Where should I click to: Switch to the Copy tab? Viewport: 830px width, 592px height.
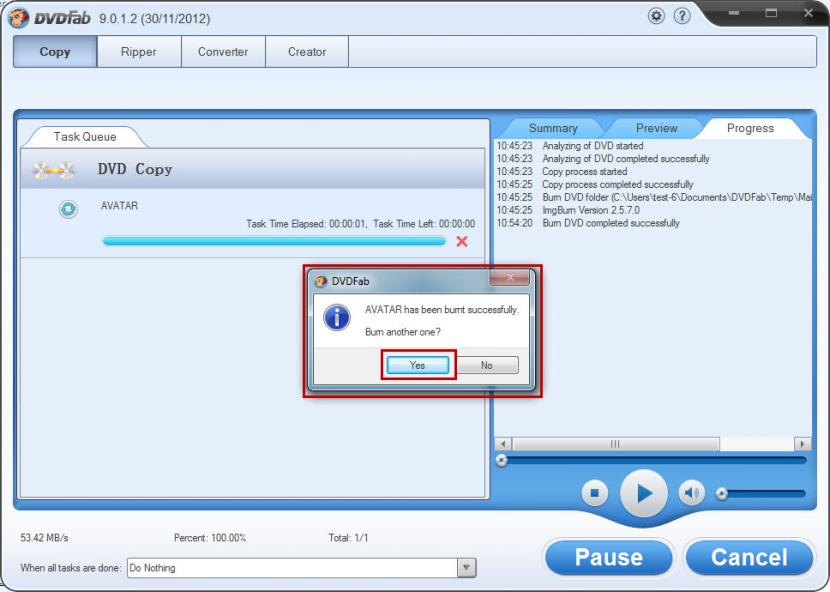coord(55,52)
